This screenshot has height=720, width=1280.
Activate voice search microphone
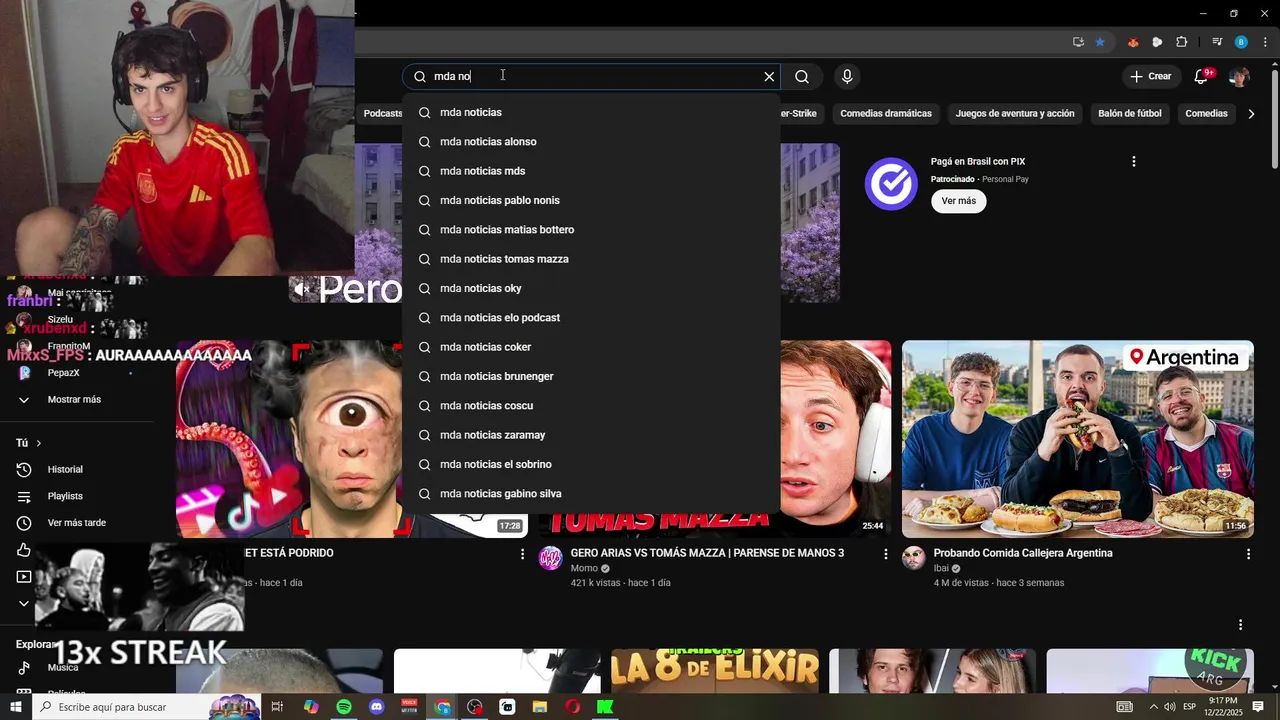(847, 76)
